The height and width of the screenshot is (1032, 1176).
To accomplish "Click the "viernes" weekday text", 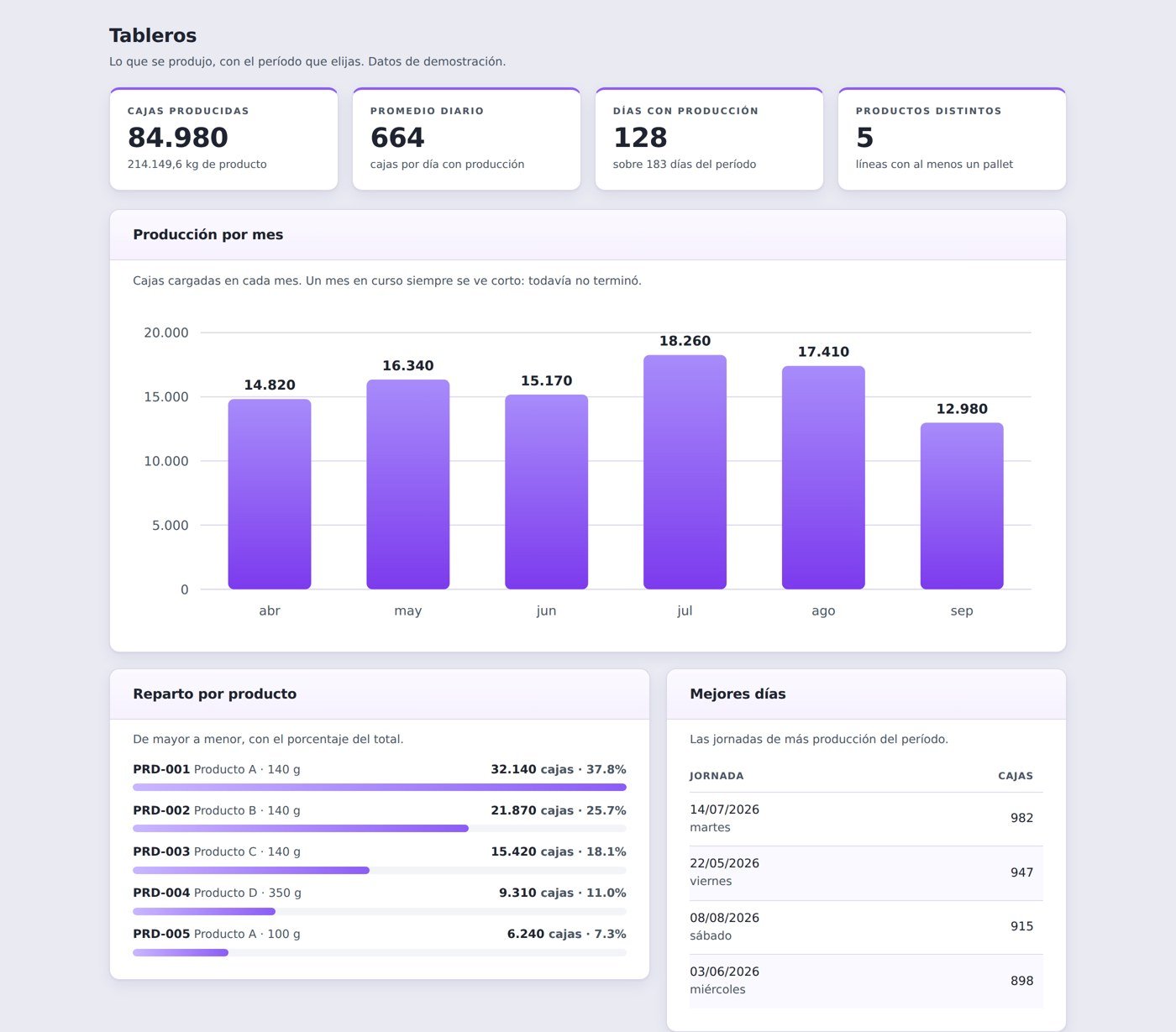I will tap(711, 881).
